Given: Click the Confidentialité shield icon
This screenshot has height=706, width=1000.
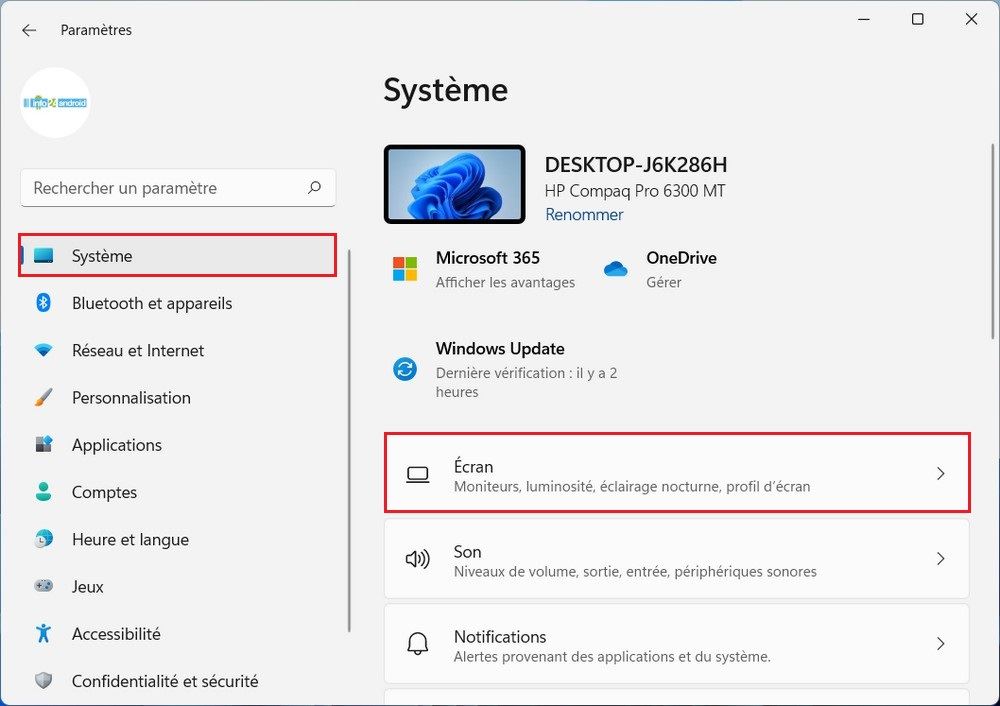Looking at the screenshot, I should (x=43, y=680).
